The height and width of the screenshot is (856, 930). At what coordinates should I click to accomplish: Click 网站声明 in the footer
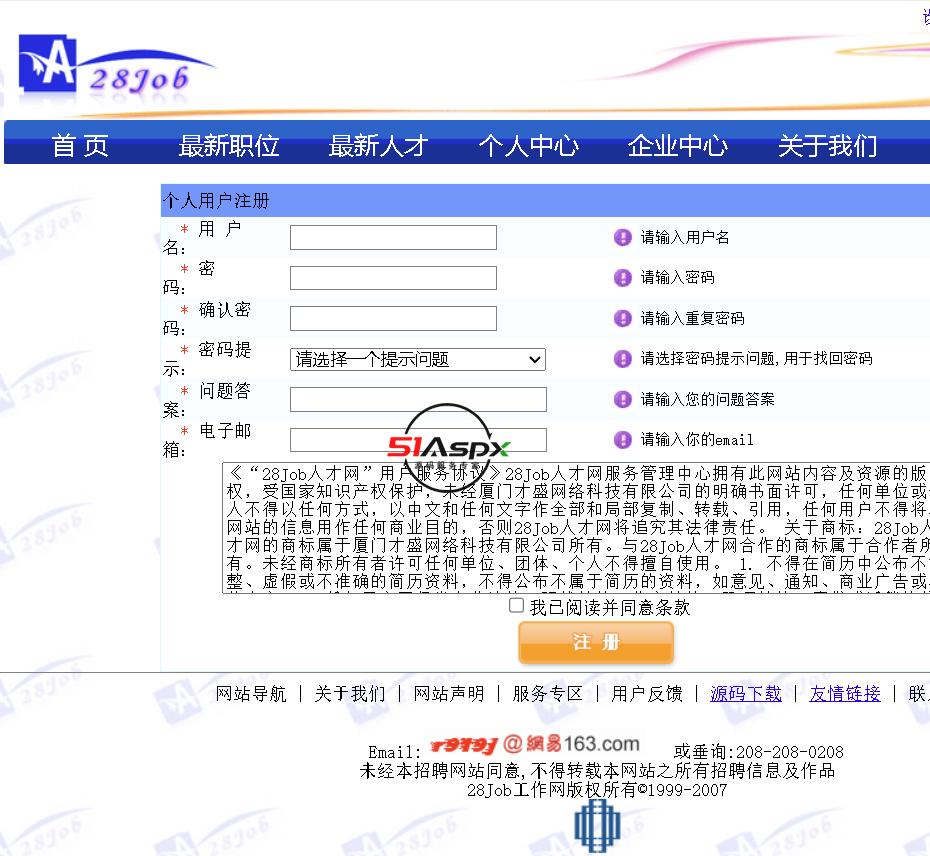[x=449, y=693]
